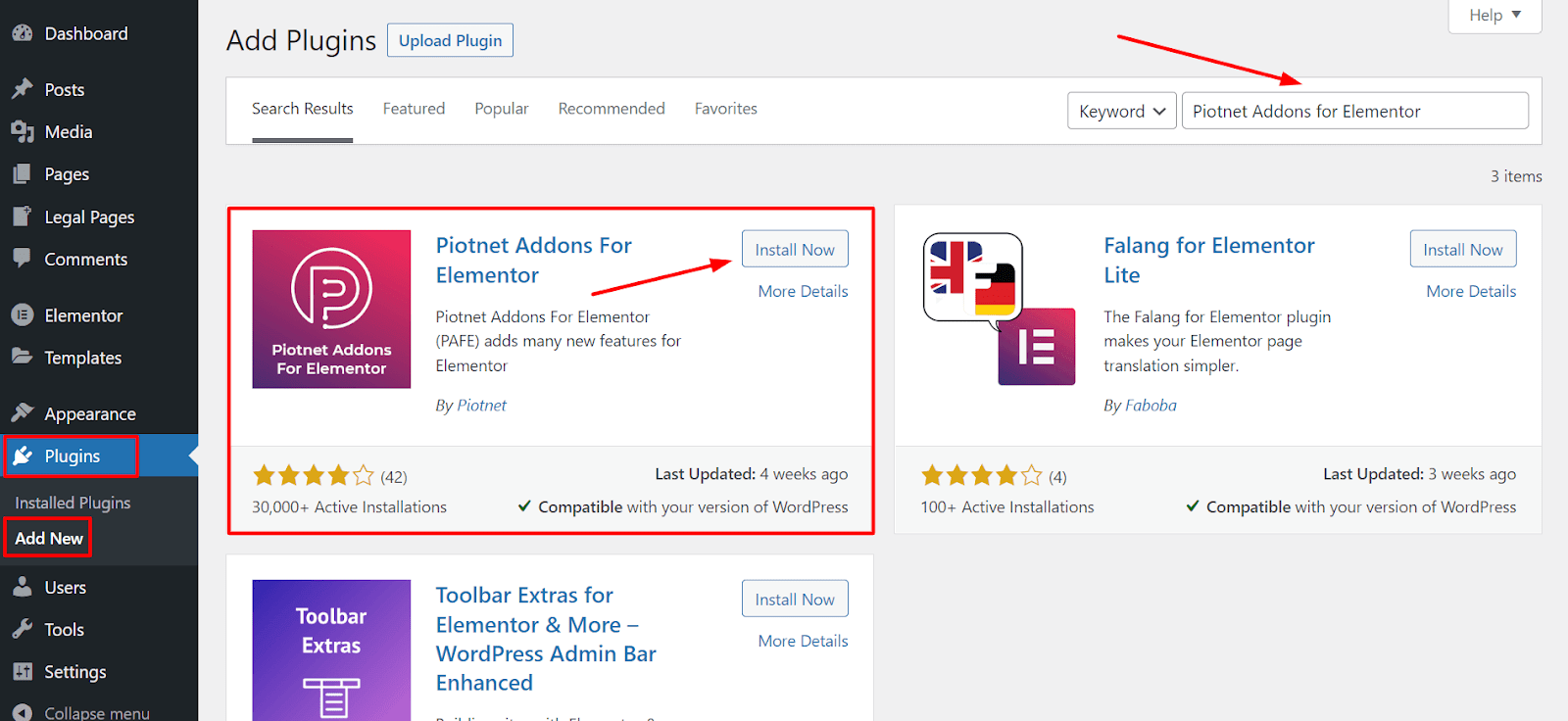Click the Settings sliders icon
Viewport: 1568px width, 721px height.
click(x=22, y=671)
